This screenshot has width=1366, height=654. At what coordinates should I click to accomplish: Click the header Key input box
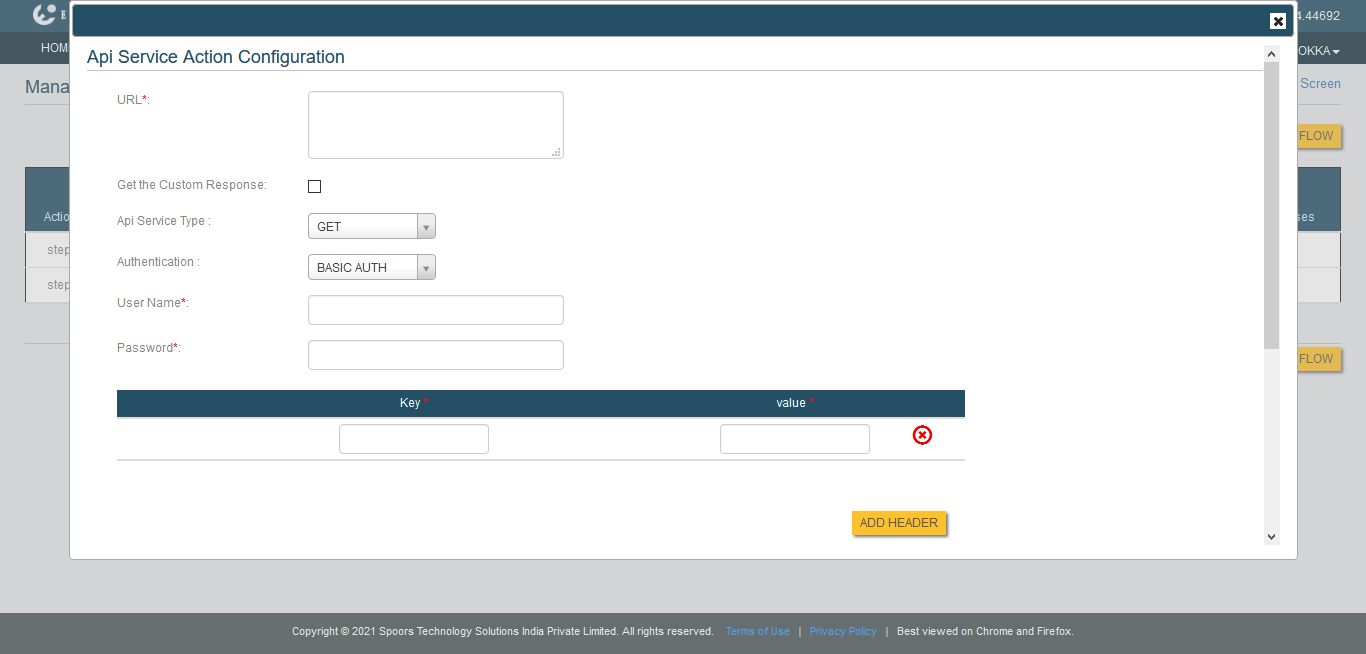pyautogui.click(x=413, y=439)
